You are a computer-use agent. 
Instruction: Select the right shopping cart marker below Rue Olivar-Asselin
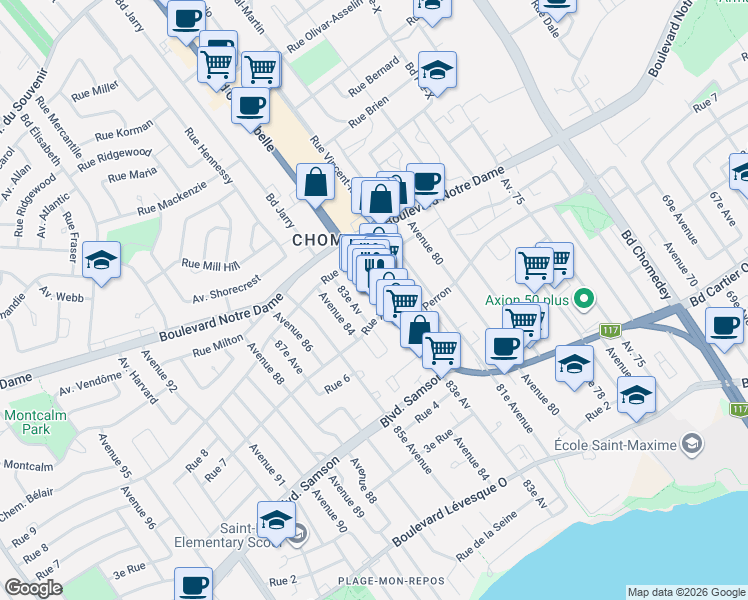pyautogui.click(x=261, y=71)
